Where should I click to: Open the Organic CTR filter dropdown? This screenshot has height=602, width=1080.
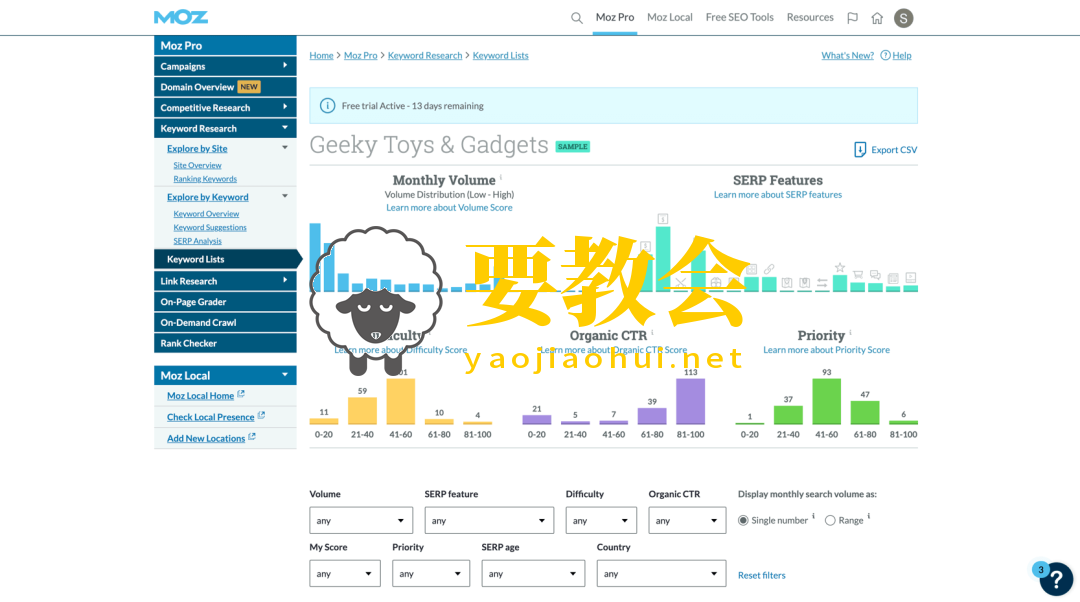coord(687,521)
